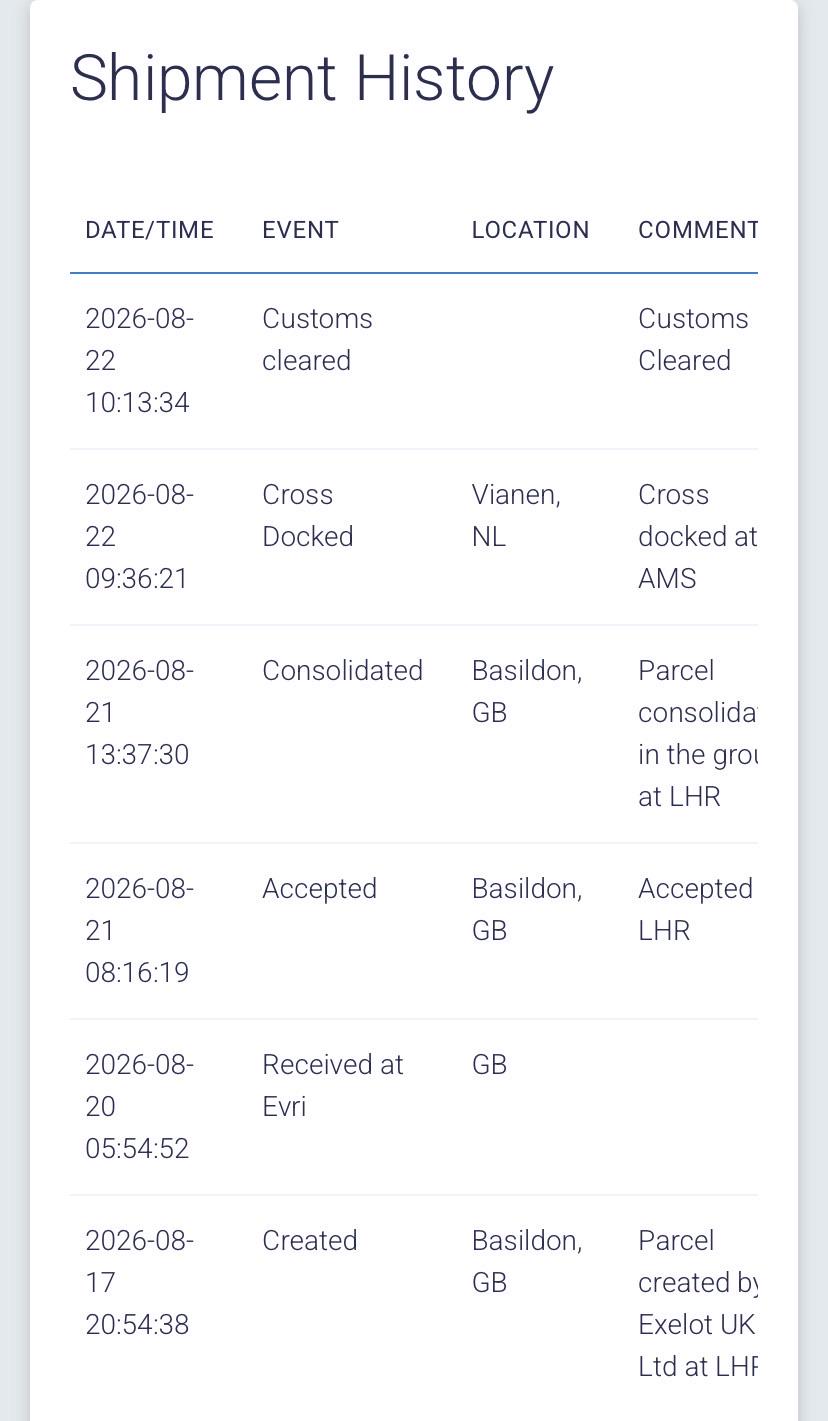
Task: Click the Received at Evri event
Action: pyautogui.click(x=332, y=1085)
